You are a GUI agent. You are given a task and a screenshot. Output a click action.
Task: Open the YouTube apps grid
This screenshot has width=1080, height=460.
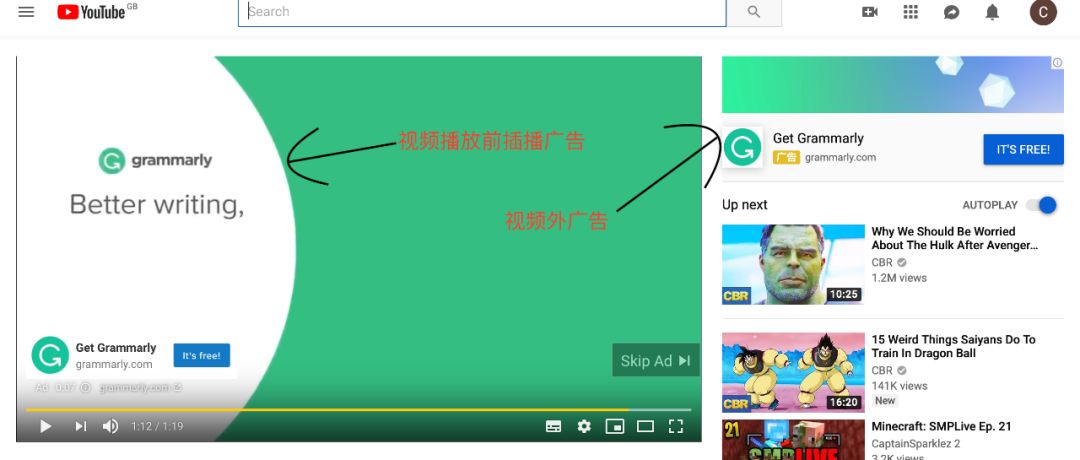point(911,12)
